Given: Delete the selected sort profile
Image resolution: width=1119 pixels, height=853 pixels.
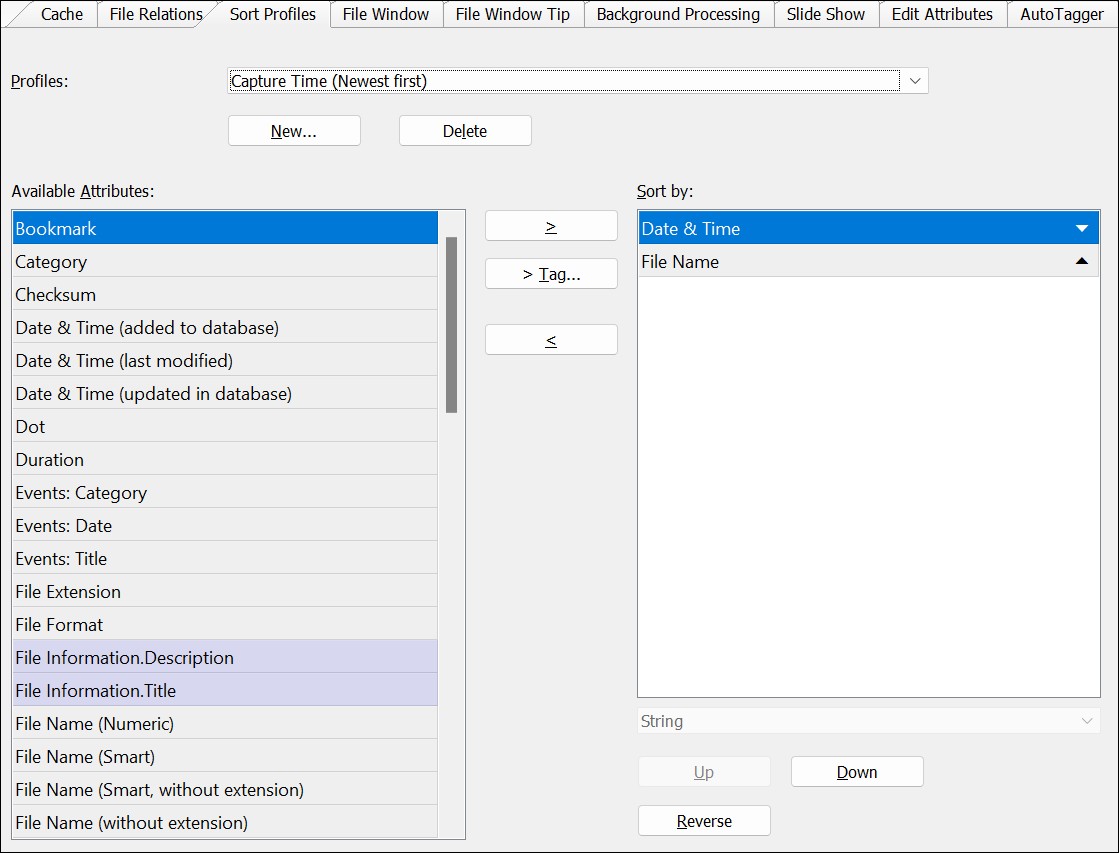Looking at the screenshot, I should click(465, 131).
